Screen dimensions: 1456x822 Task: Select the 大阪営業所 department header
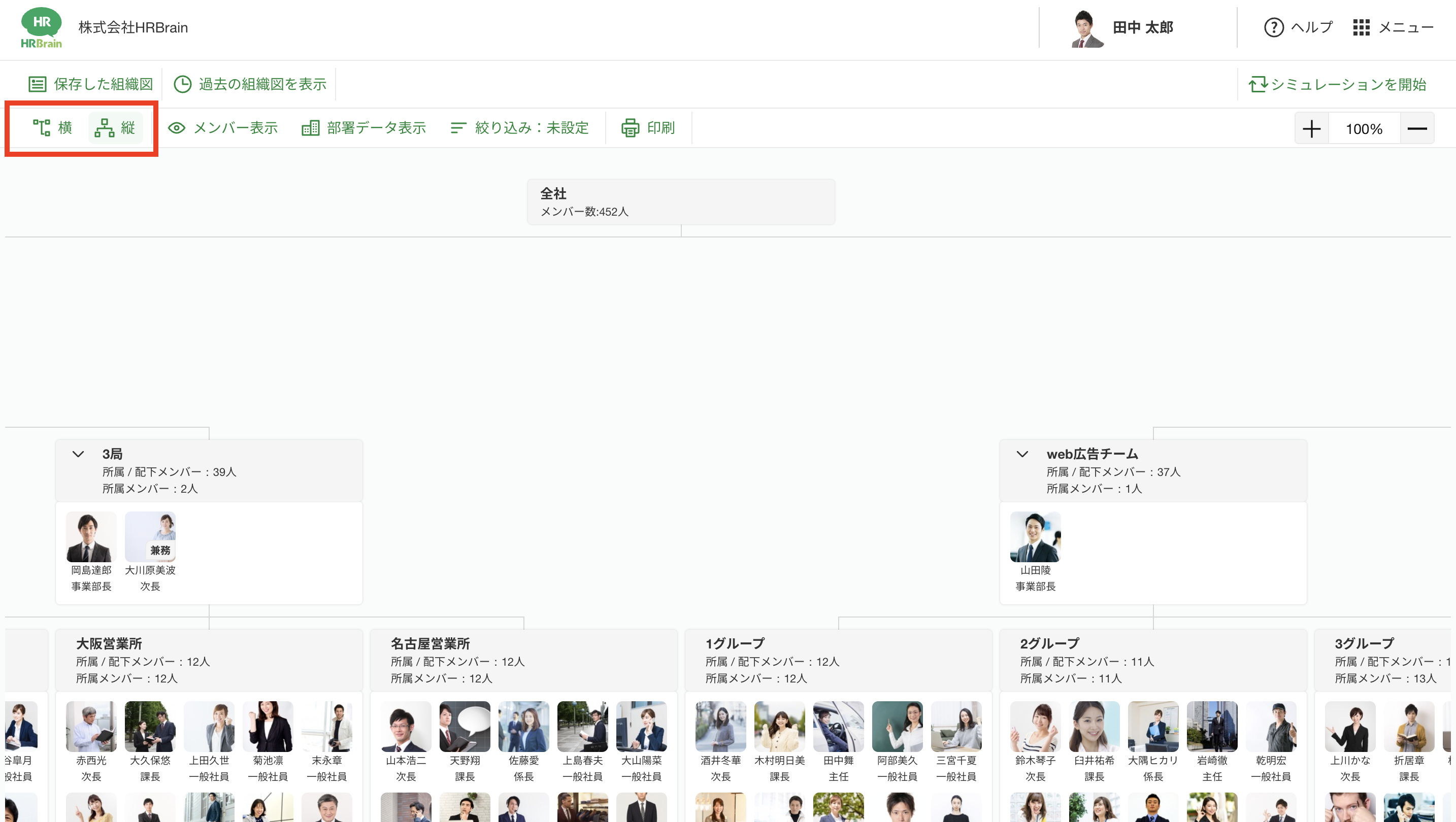click(209, 660)
